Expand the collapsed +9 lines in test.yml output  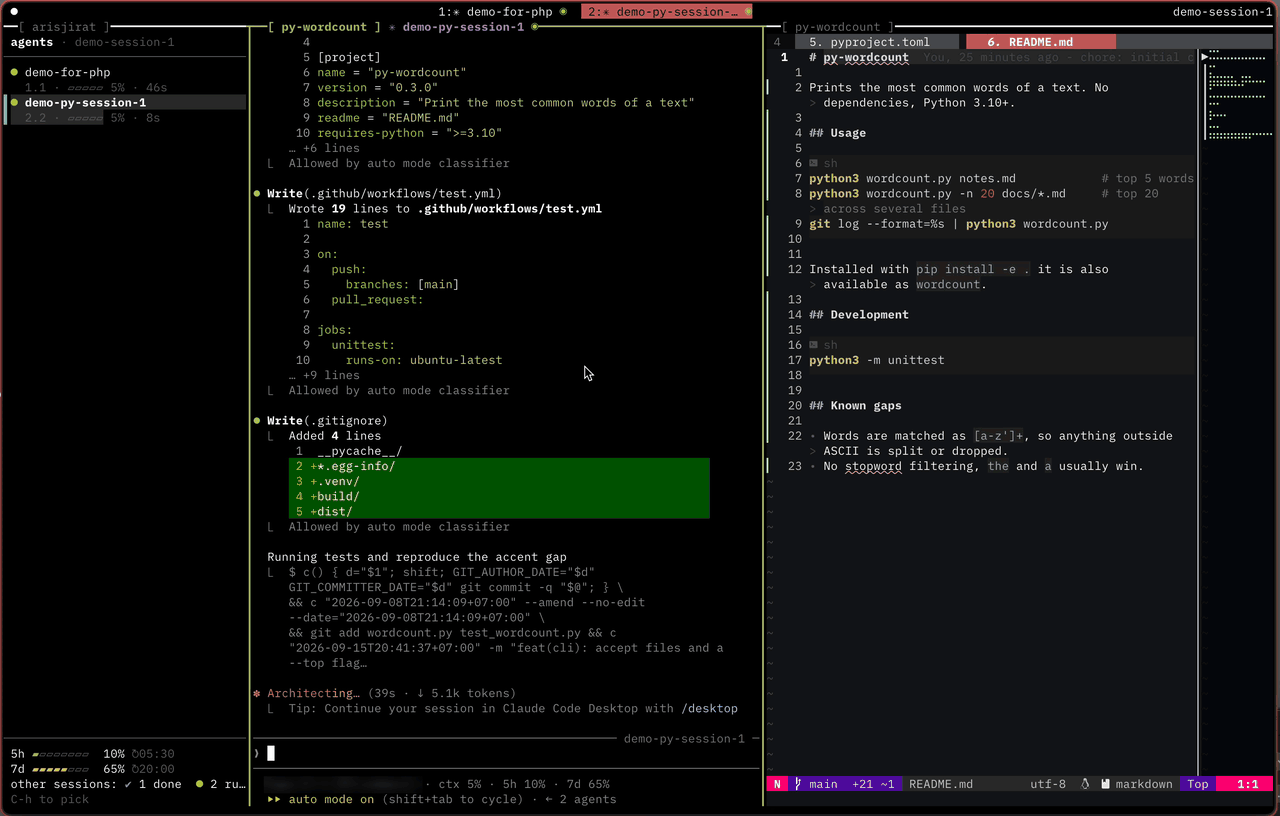point(324,375)
